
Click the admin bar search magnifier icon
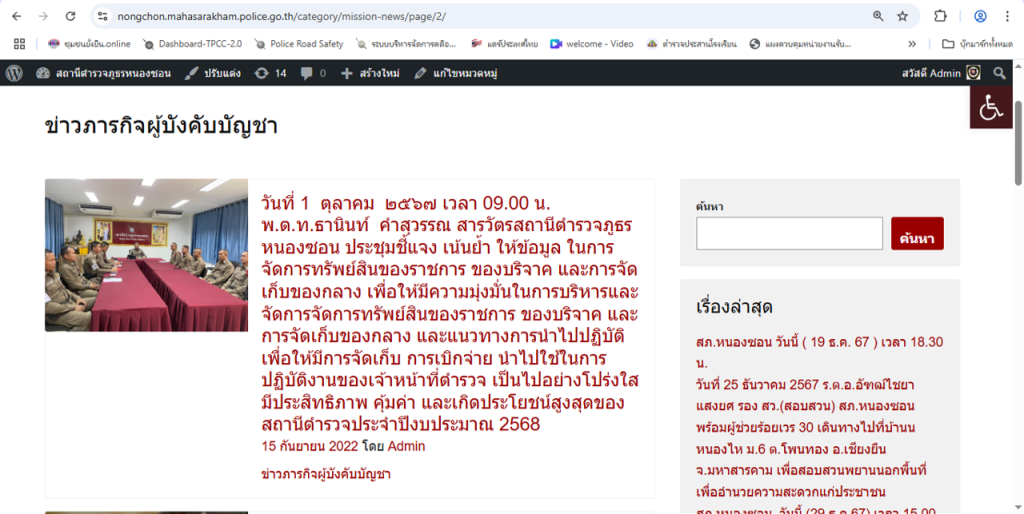(x=1000, y=73)
